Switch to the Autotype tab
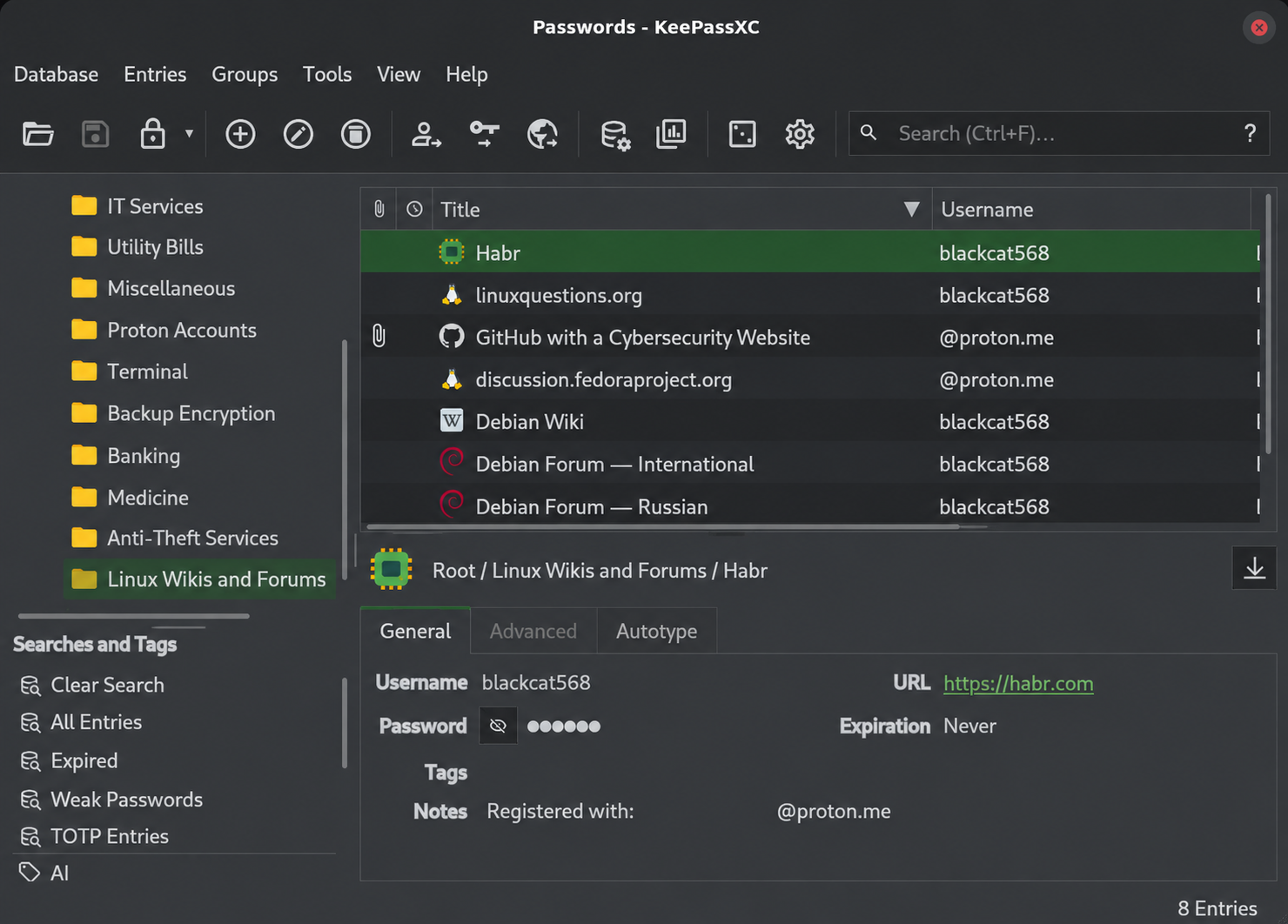Viewport: 1288px width, 924px height. pos(656,631)
